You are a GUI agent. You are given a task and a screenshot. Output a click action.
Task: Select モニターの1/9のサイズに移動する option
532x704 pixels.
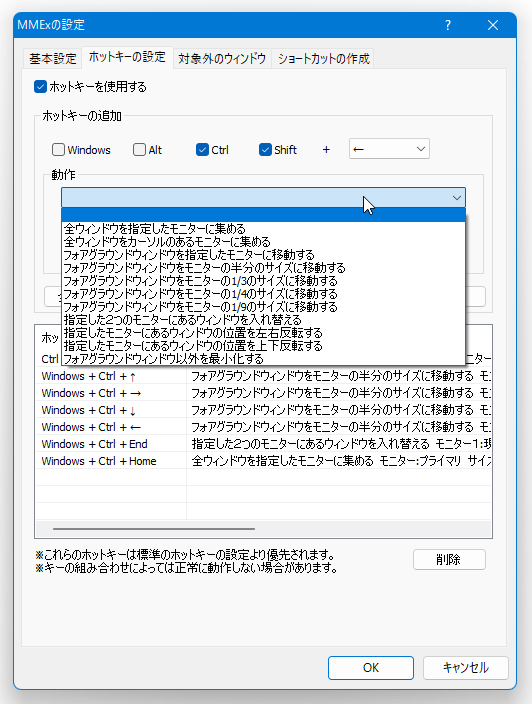pyautogui.click(x=264, y=307)
